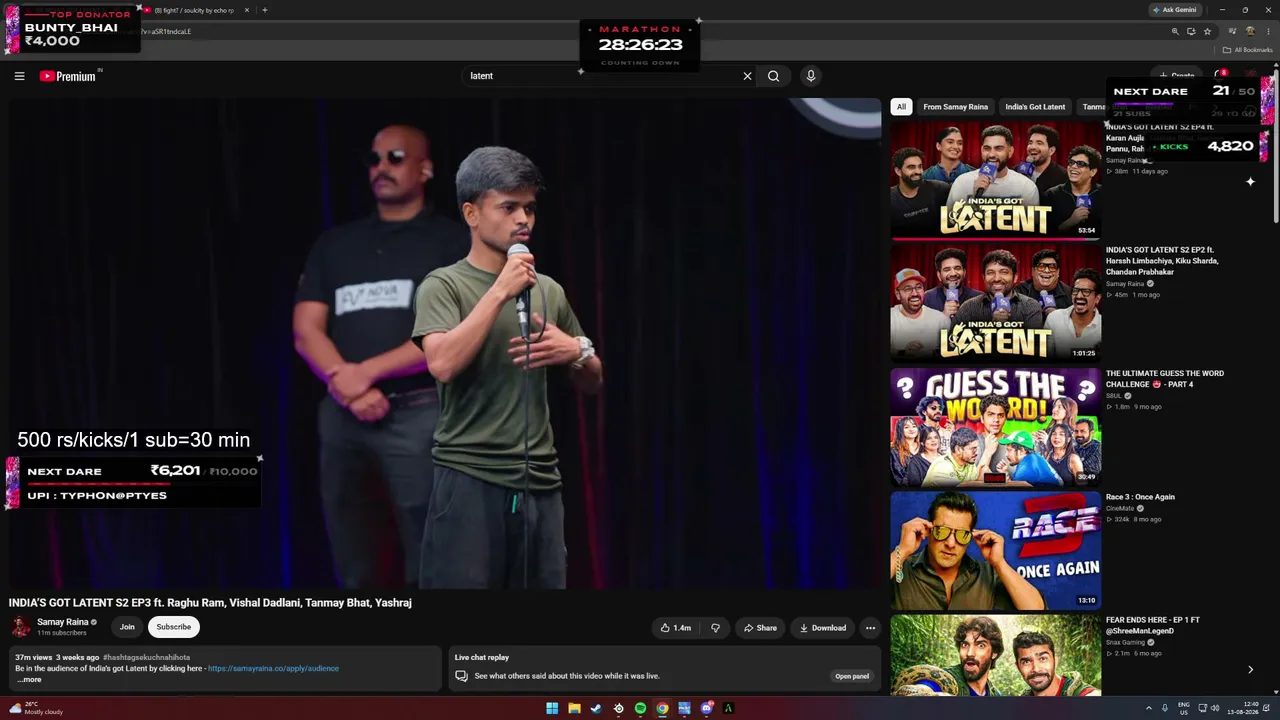1280x720 pixels.
Task: Open the ENG US language switcher
Action: 1184,708
